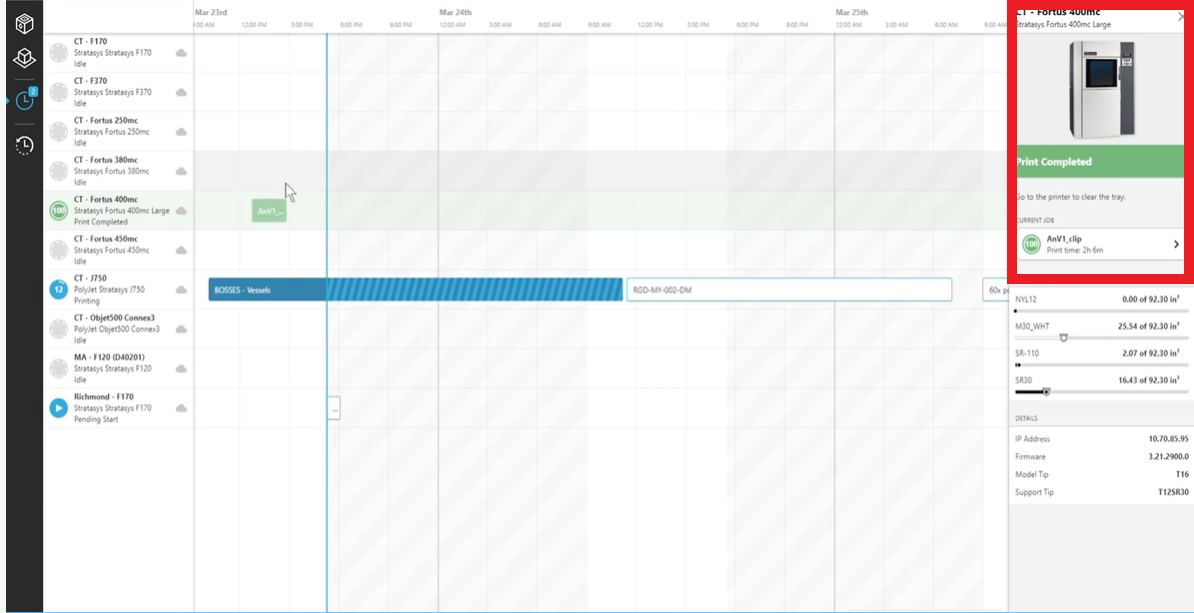1194x613 pixels.
Task: Click the Print Completed green banner
Action: pos(1101,161)
